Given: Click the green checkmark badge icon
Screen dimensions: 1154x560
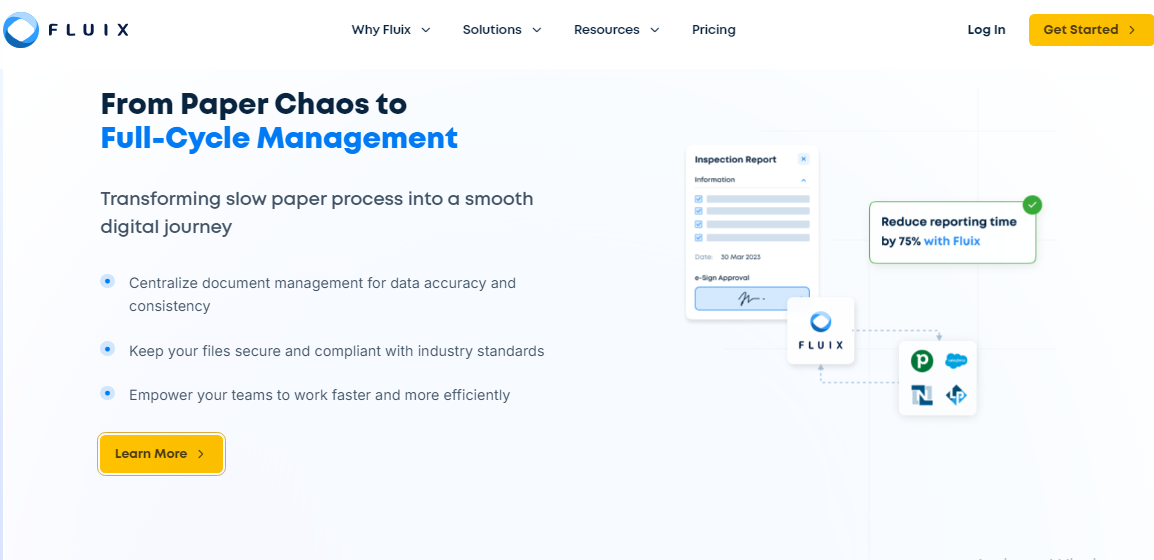Looking at the screenshot, I should (1032, 205).
